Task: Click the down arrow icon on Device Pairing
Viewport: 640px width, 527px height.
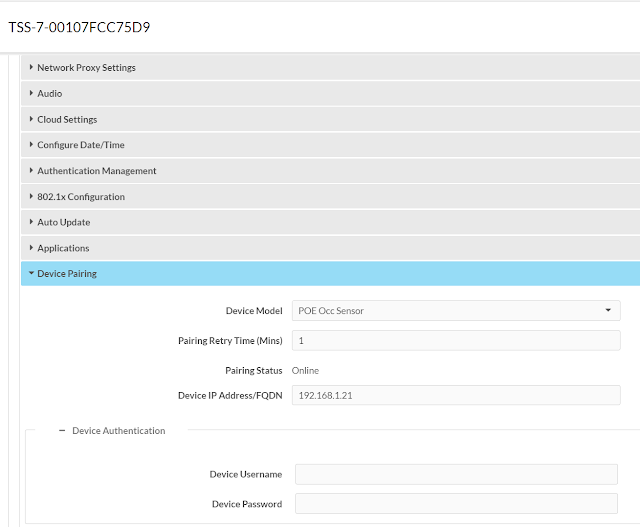Action: point(32,274)
